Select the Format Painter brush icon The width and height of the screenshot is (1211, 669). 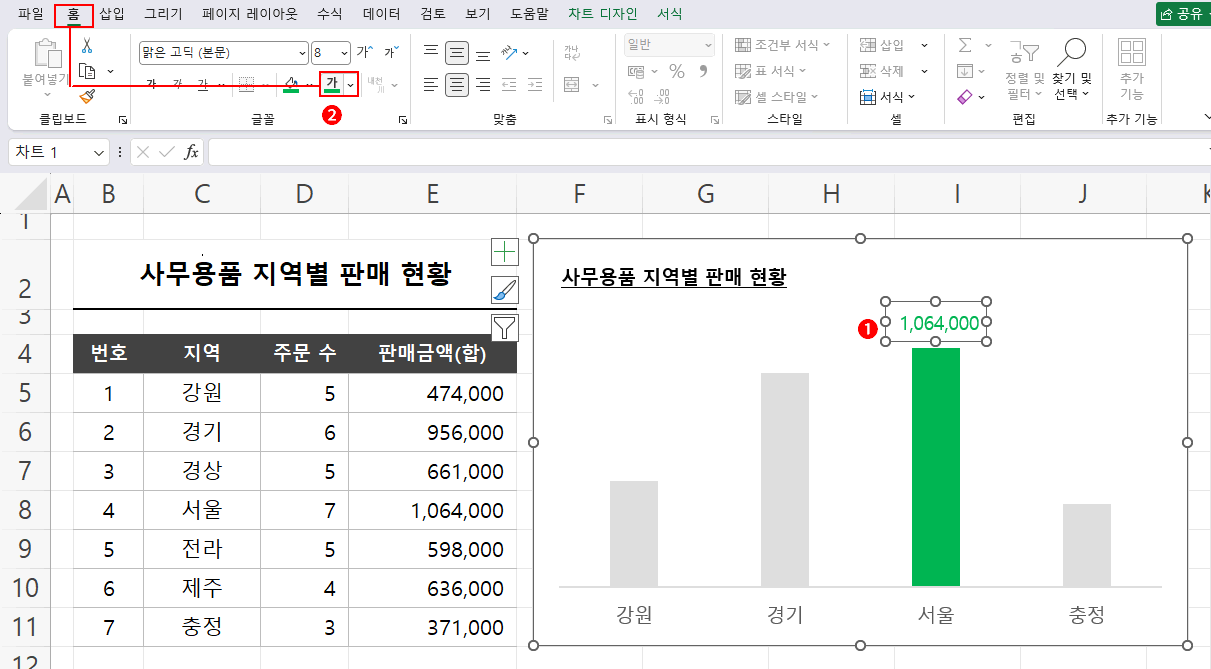[87, 96]
